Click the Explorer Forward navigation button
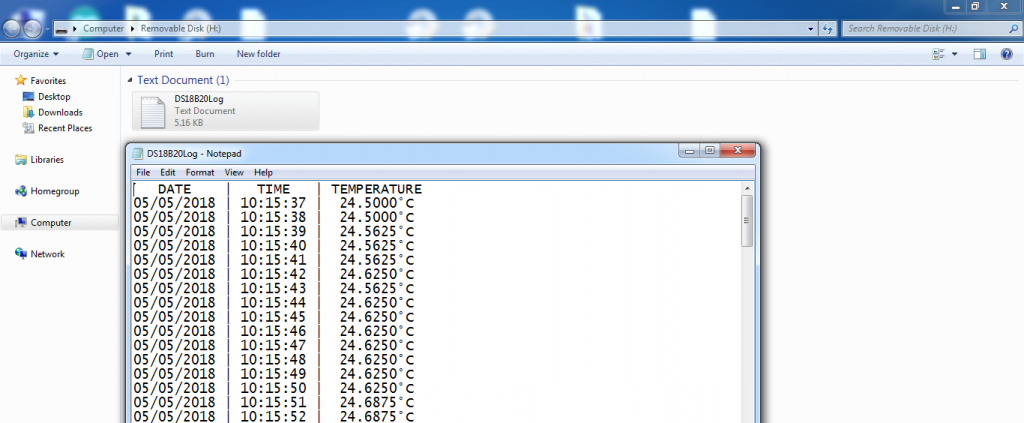The width and height of the screenshot is (1024, 423). (33, 29)
